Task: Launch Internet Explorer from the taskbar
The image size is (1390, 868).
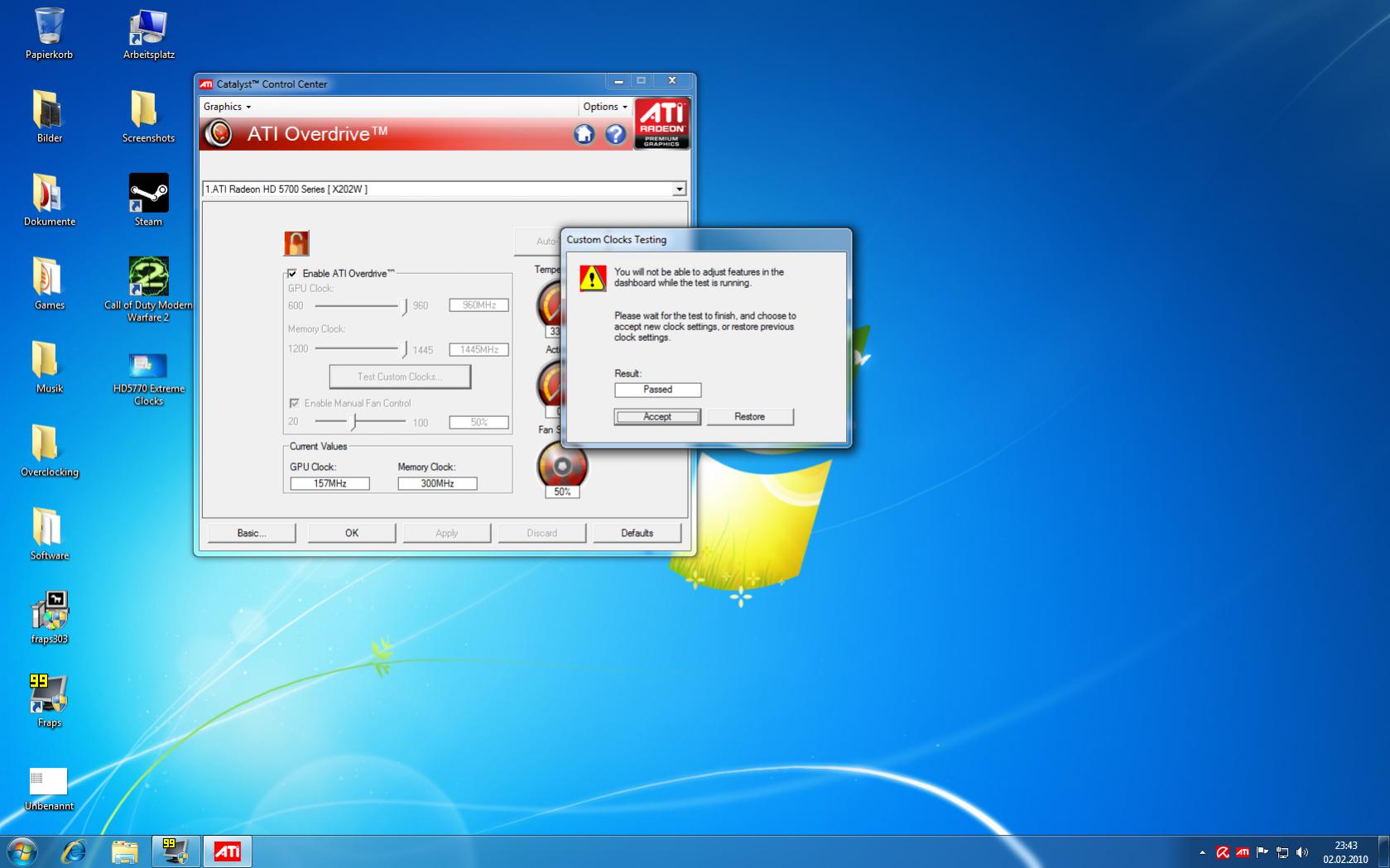Action: (74, 851)
